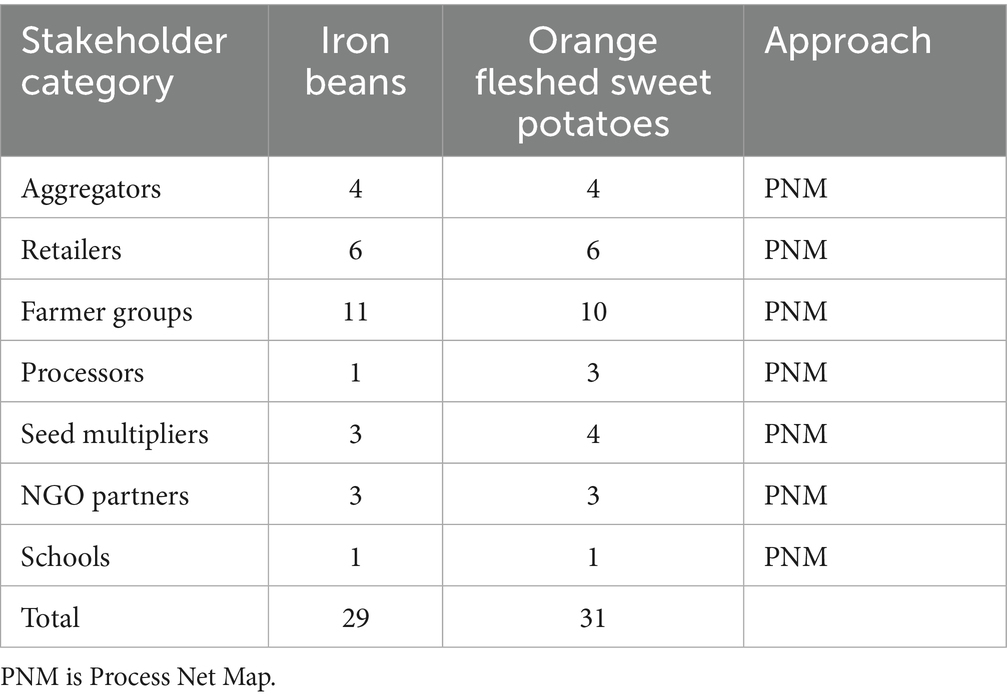Select the Total row label
1007x699 pixels.
[x=51, y=618]
